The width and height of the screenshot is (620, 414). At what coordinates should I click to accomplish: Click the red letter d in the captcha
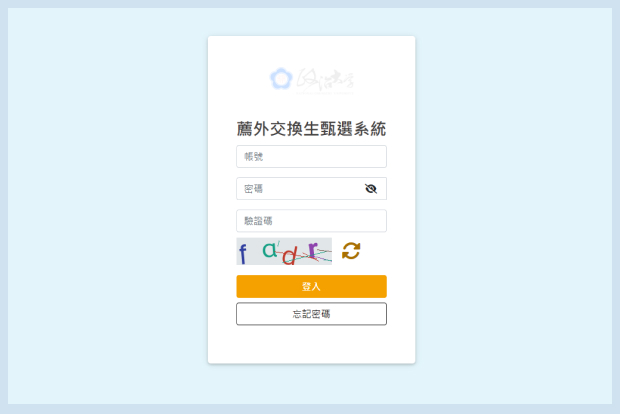tap(289, 255)
